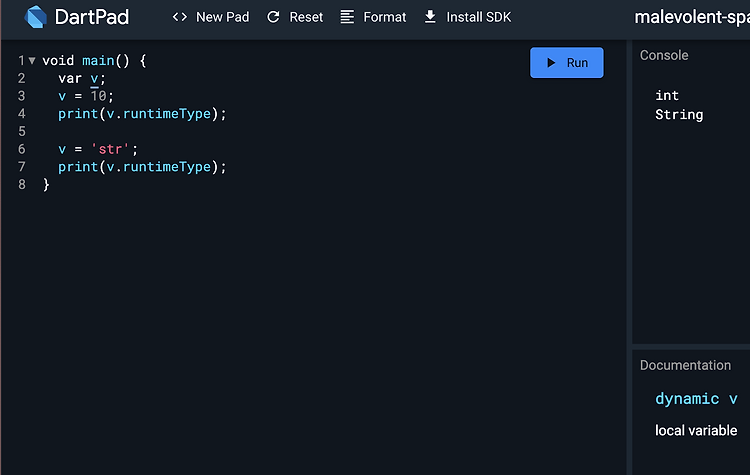Run the Dart code
750x475 pixels.
pos(567,63)
